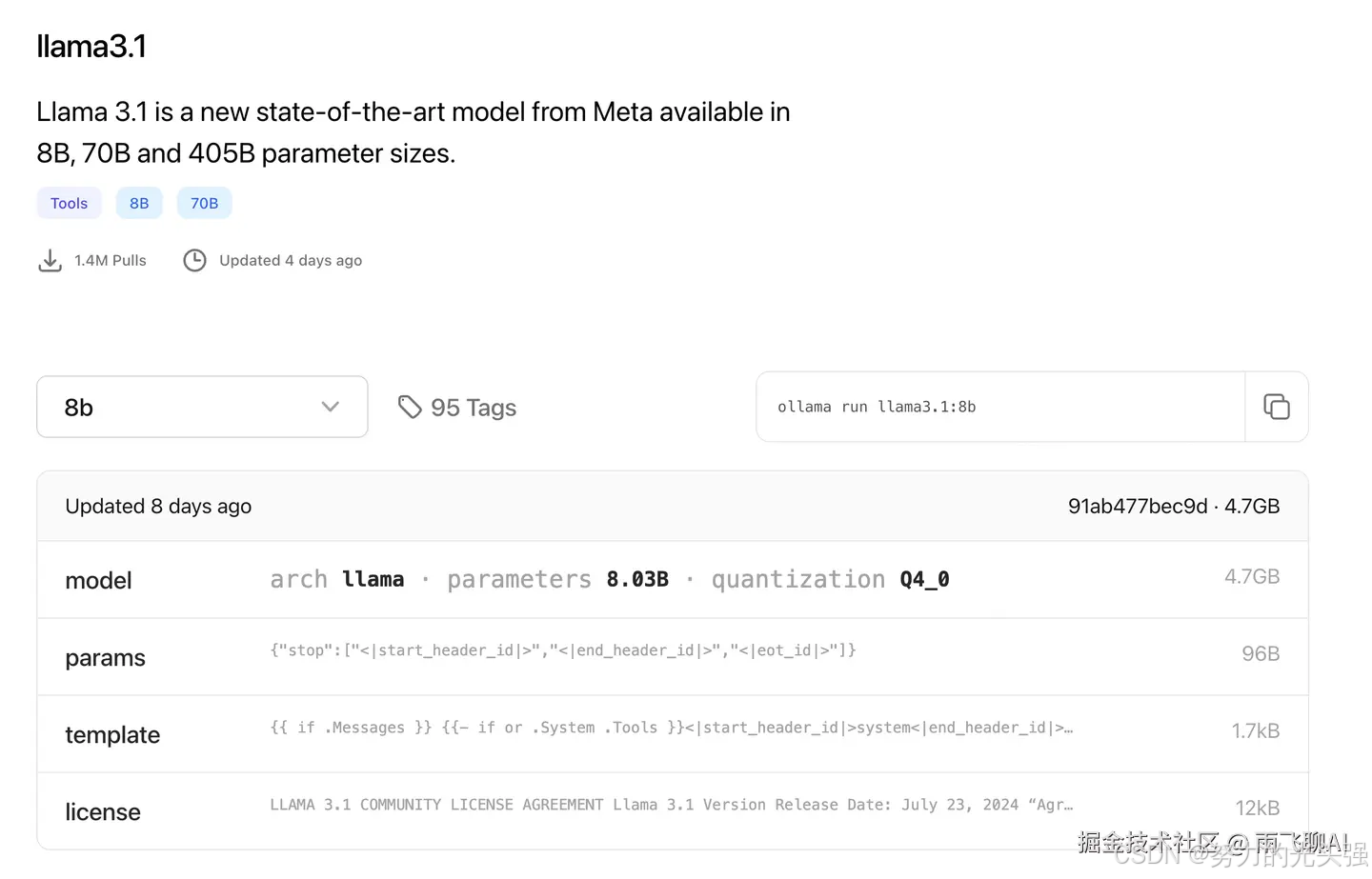This screenshot has width=1372, height=879.
Task: Click the clock updated icon
Action: point(194,261)
